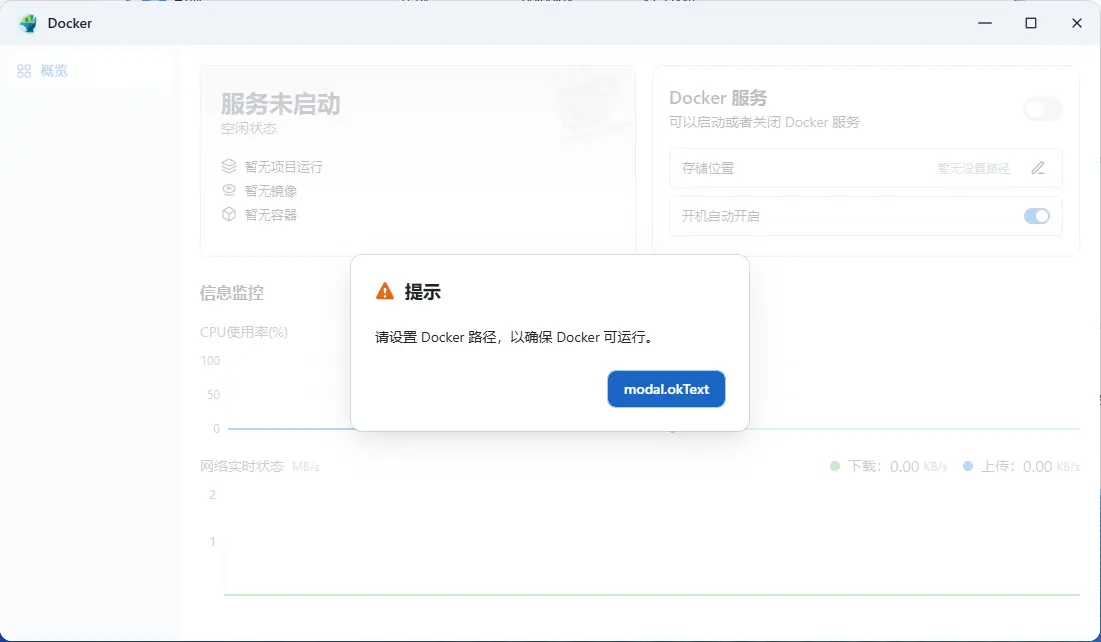The height and width of the screenshot is (642, 1101).
Task: Minimize the Docker window
Action: click(985, 23)
